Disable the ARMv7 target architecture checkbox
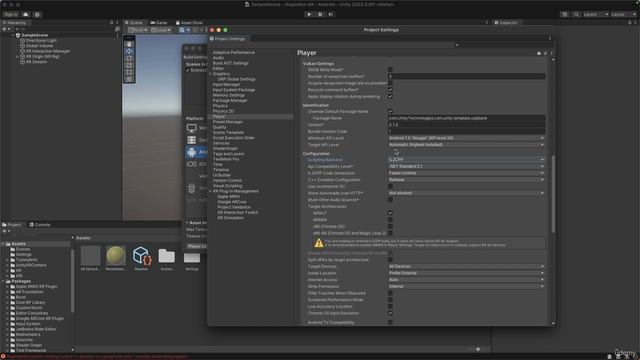This screenshot has height=360, width=640. pos(390,213)
